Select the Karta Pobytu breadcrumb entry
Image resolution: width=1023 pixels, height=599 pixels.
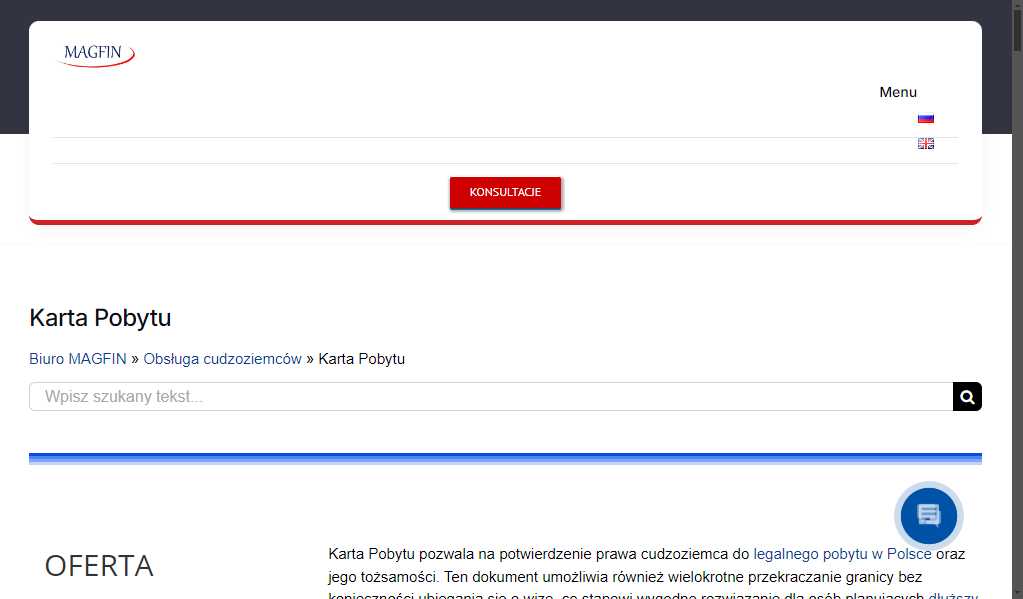tap(361, 358)
